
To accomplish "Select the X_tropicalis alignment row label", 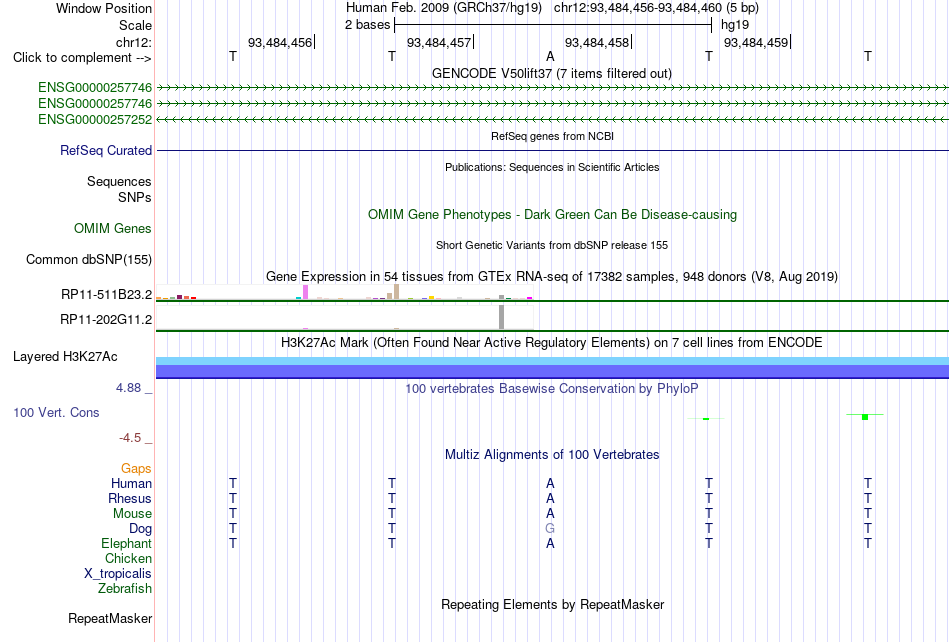I will (x=118, y=574).
